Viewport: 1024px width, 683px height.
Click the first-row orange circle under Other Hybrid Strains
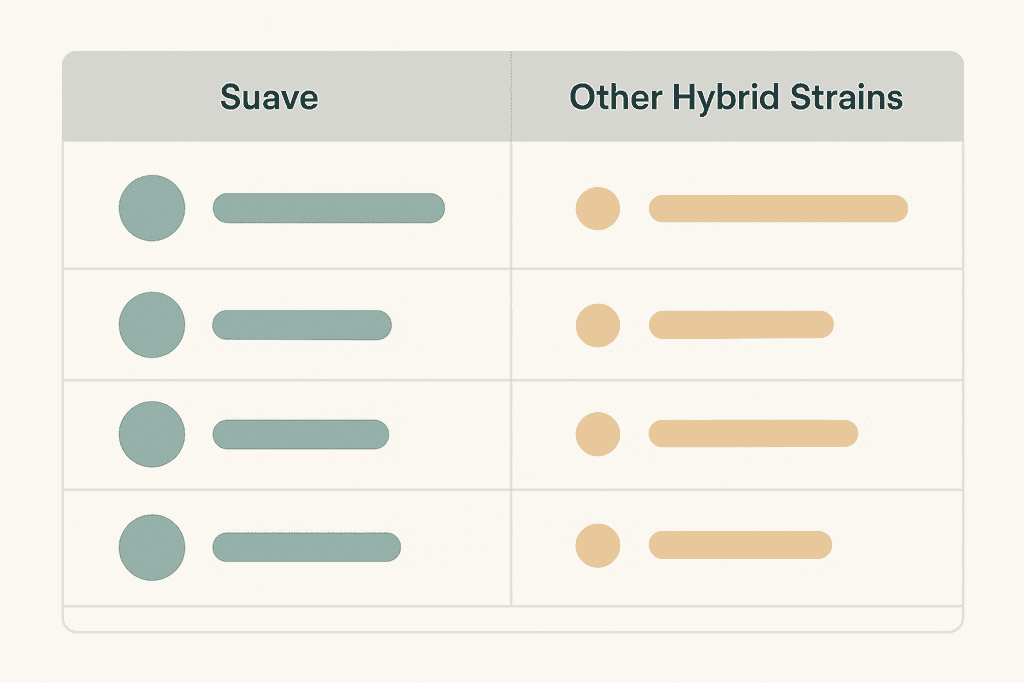coord(598,209)
